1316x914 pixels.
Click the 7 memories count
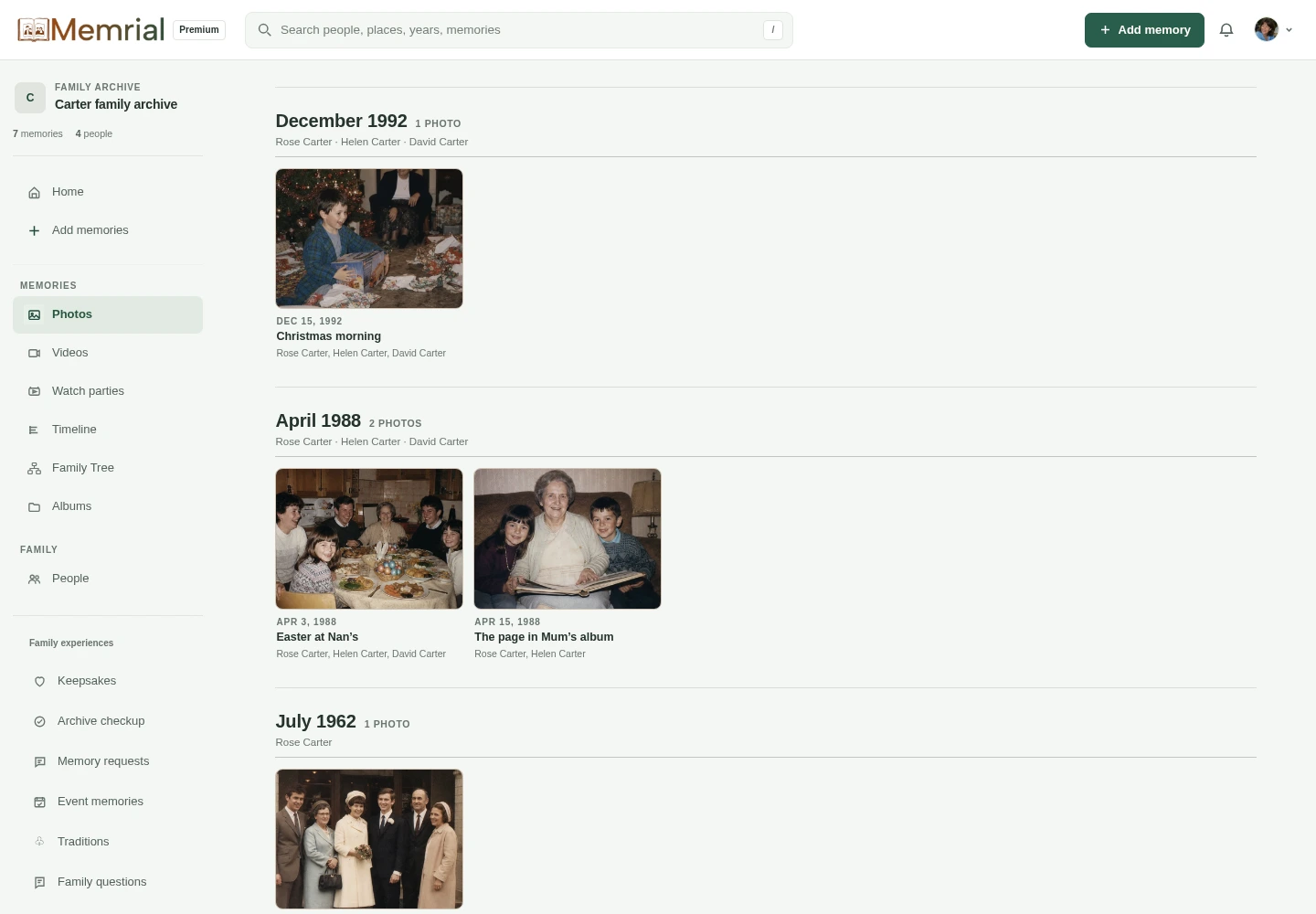click(37, 133)
